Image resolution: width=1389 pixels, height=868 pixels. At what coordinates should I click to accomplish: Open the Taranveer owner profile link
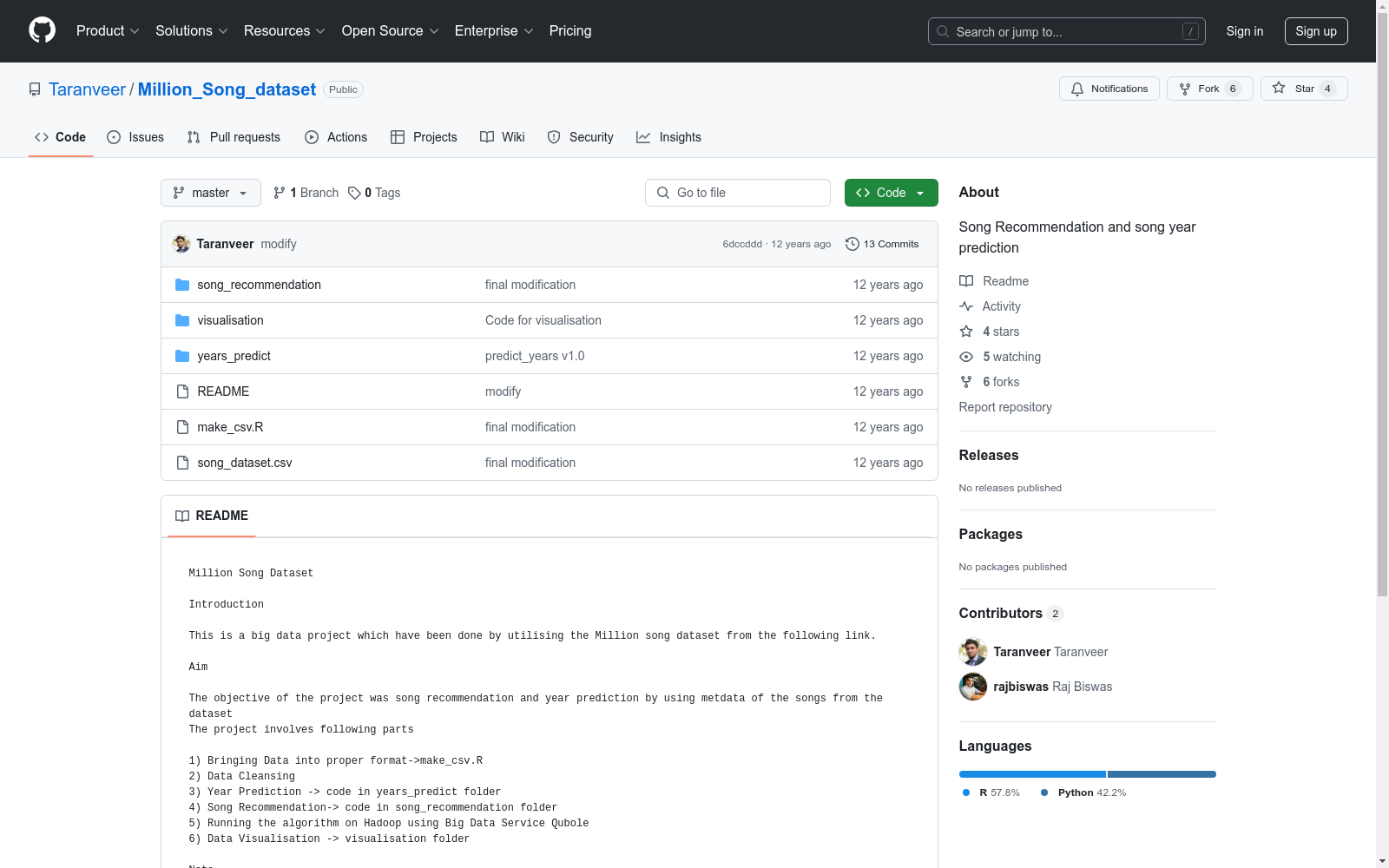click(x=87, y=89)
